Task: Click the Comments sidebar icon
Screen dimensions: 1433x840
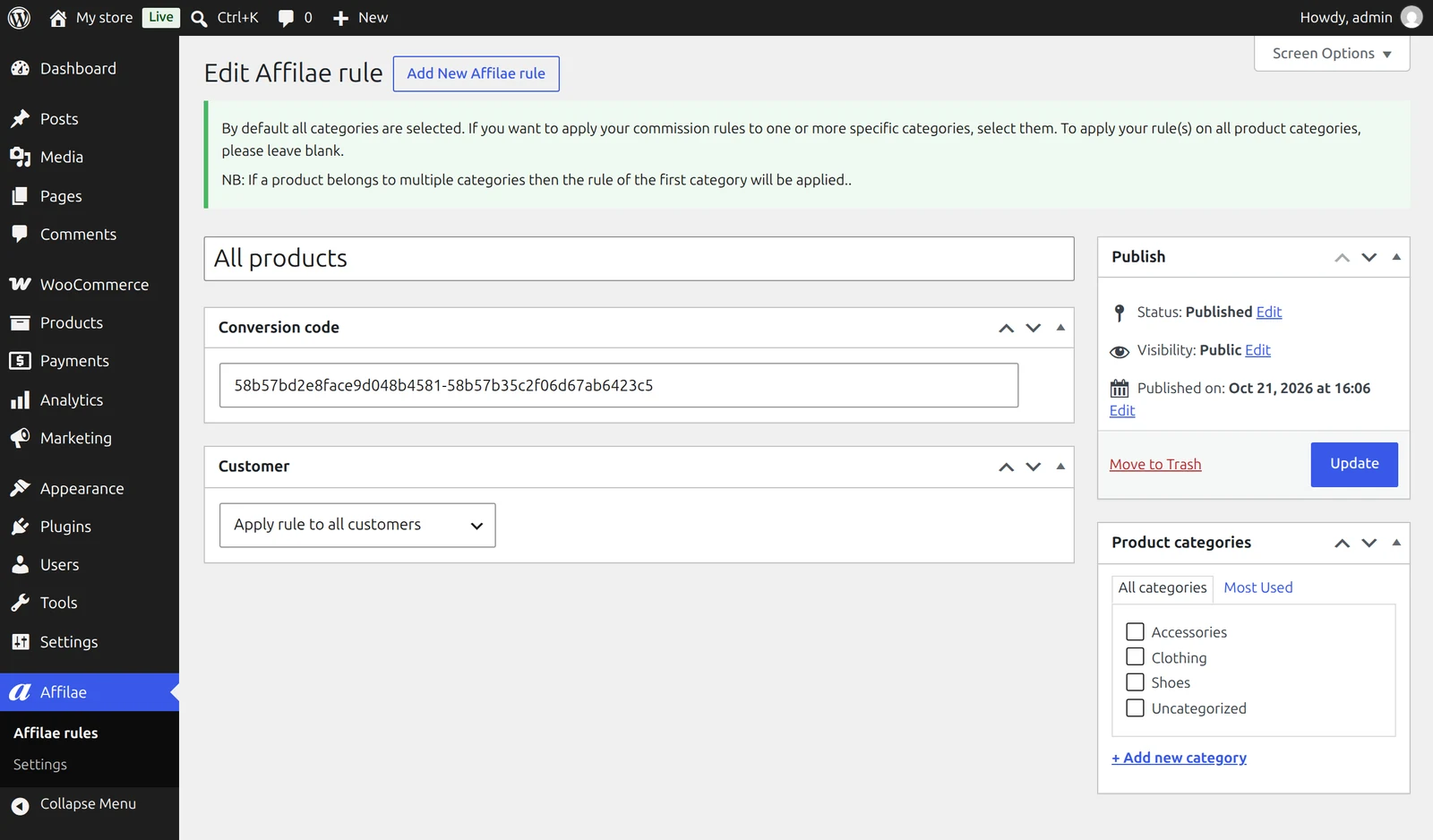Action: (x=20, y=234)
